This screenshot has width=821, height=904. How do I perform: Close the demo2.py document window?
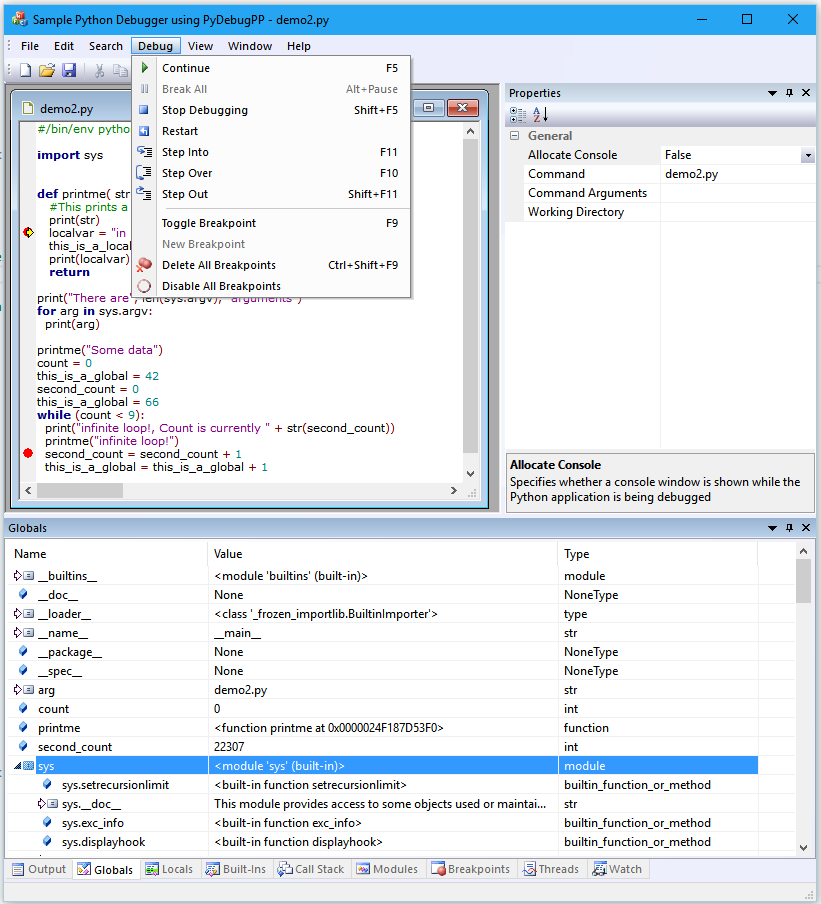pos(463,108)
